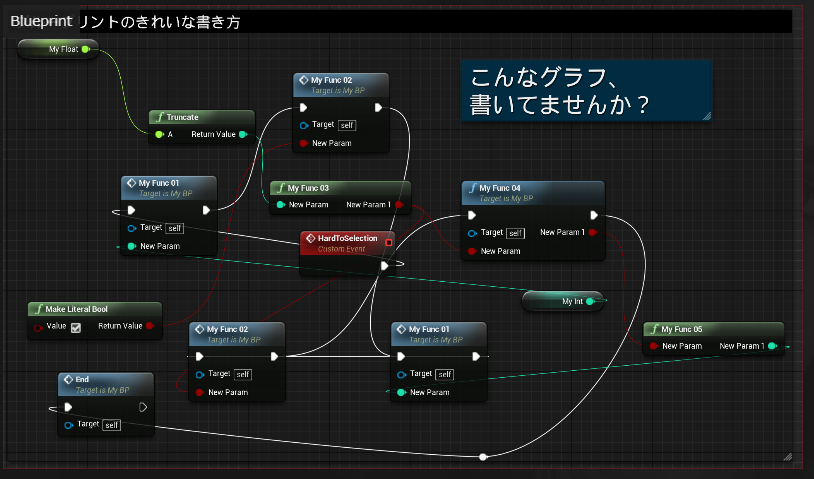
Task: Click the My Int node's output pin
Action: point(590,300)
